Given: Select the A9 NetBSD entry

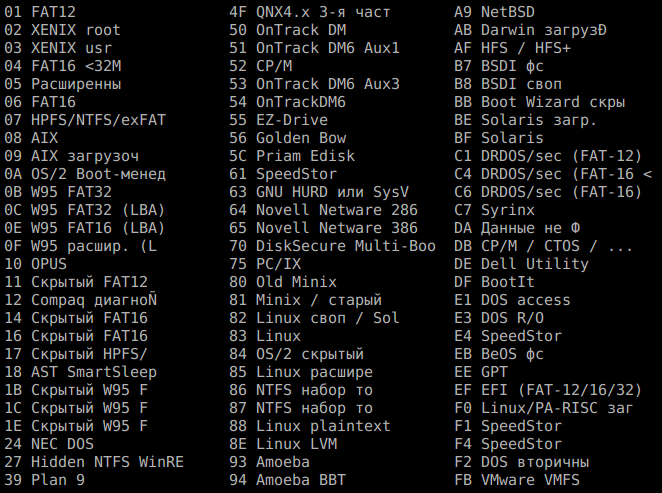Looking at the screenshot, I should (x=494, y=12).
